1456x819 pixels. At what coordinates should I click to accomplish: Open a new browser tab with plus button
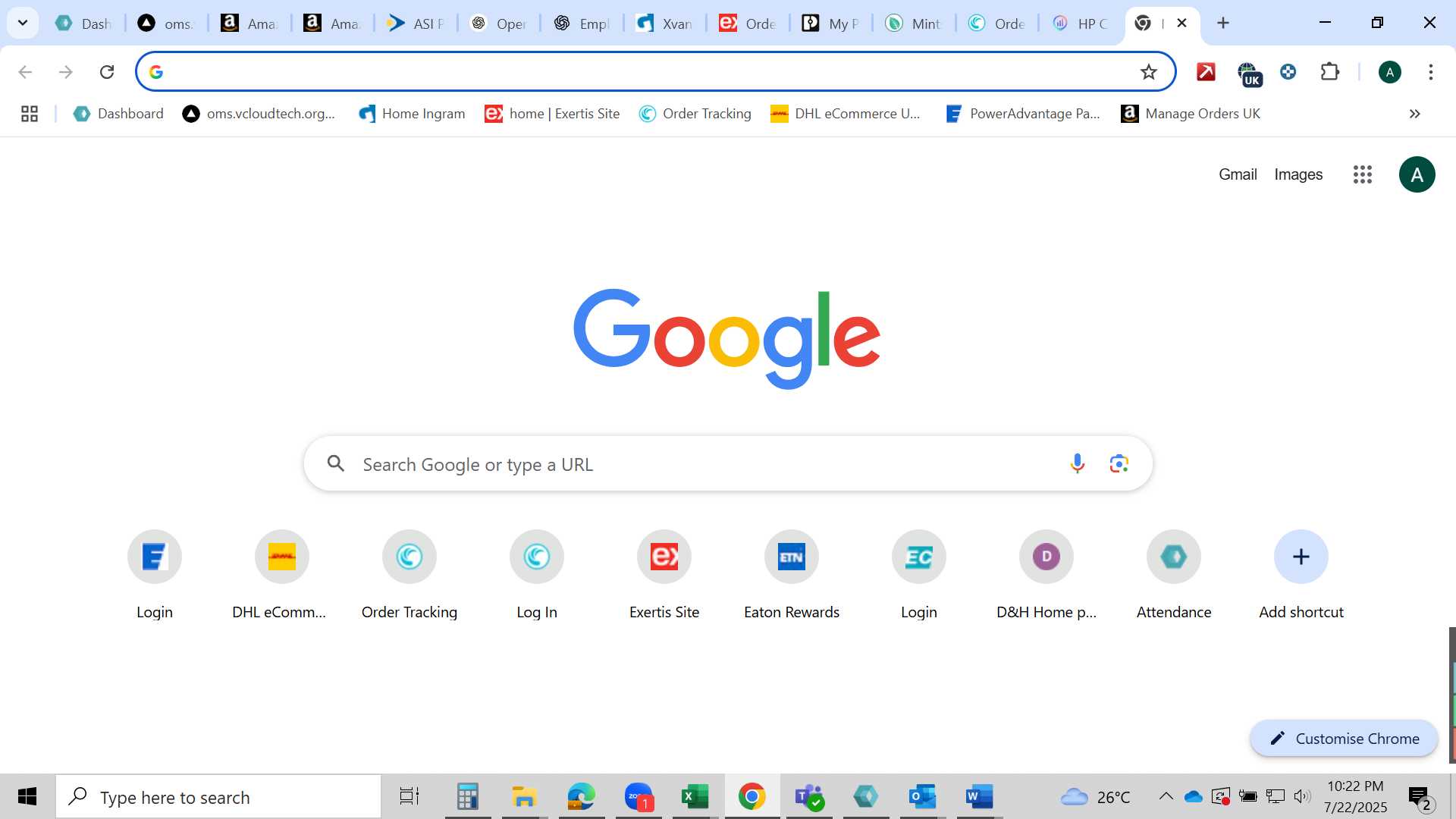[1222, 23]
